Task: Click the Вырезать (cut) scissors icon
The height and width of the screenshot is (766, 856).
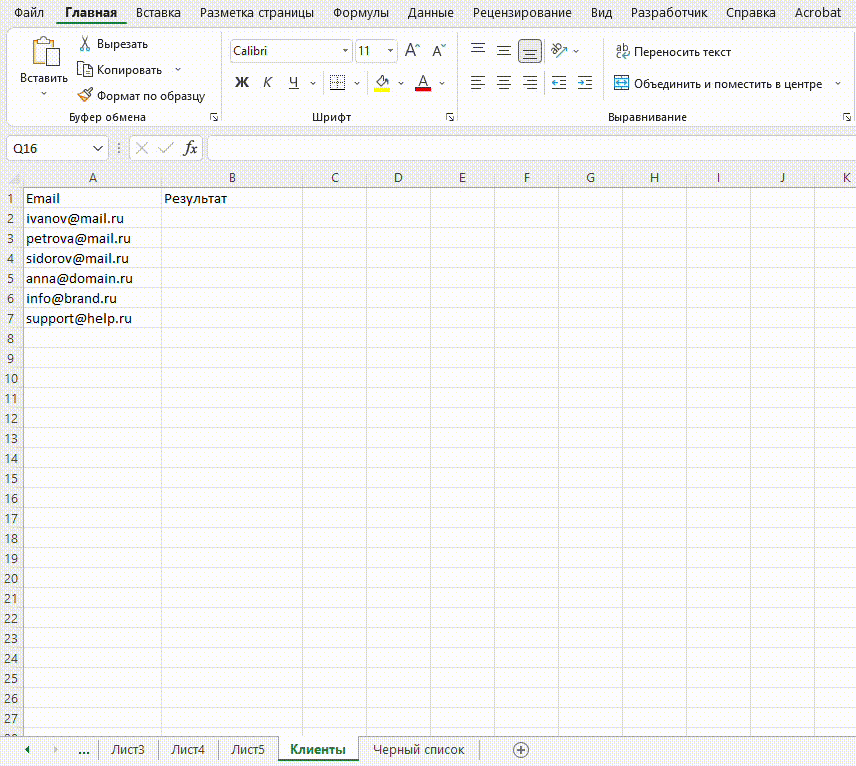Action: [85, 44]
